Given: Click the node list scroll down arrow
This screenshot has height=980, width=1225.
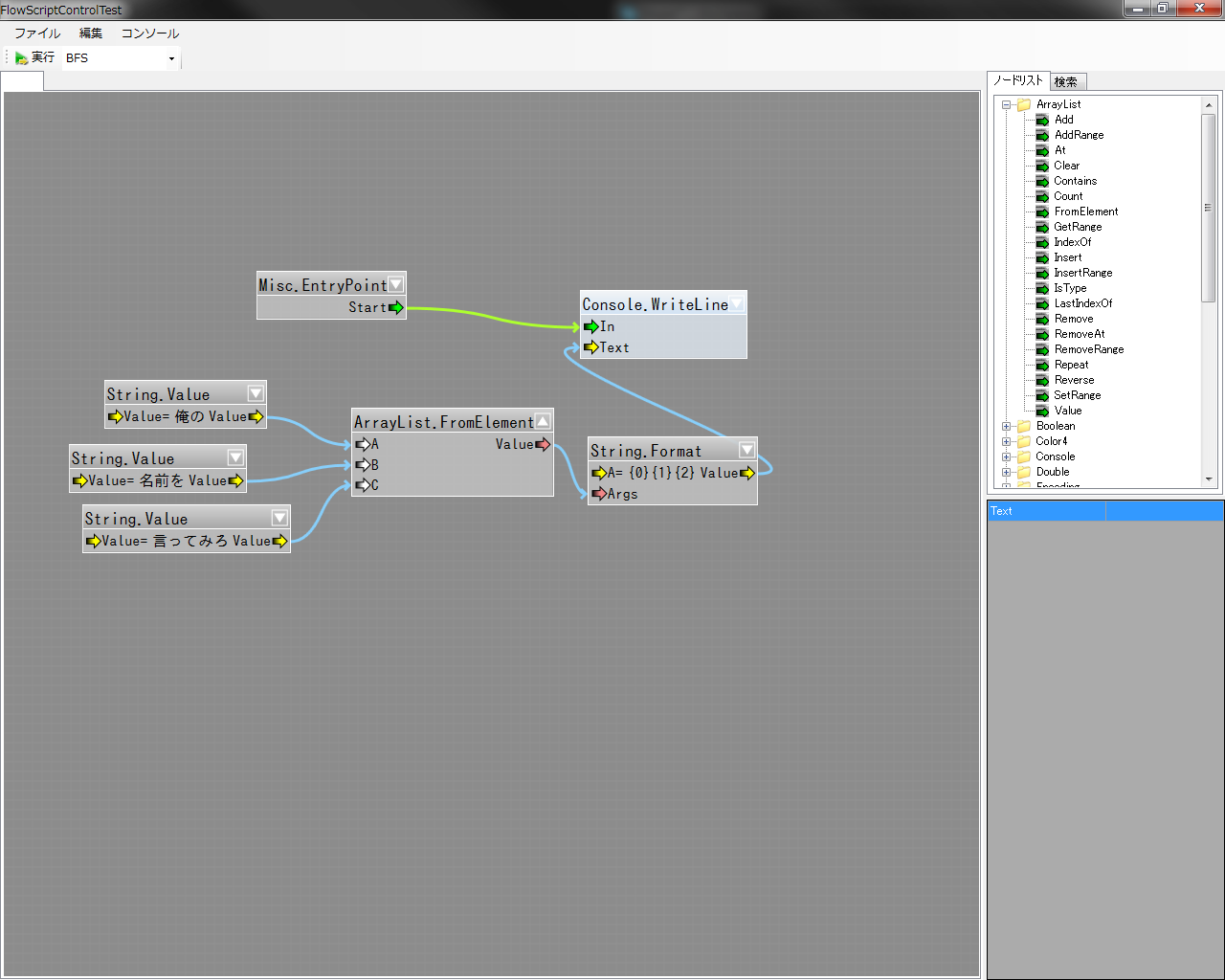Looking at the screenshot, I should coord(1209,479).
